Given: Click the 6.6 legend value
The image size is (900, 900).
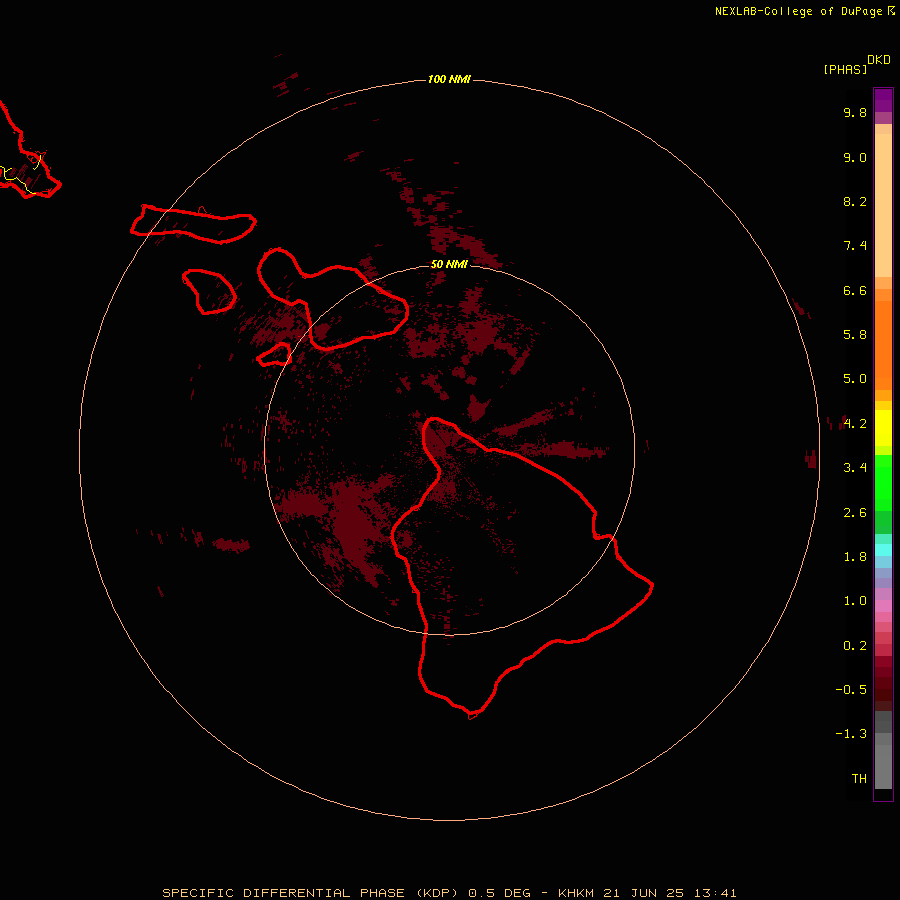Looking at the screenshot, I should pyautogui.click(x=855, y=290).
